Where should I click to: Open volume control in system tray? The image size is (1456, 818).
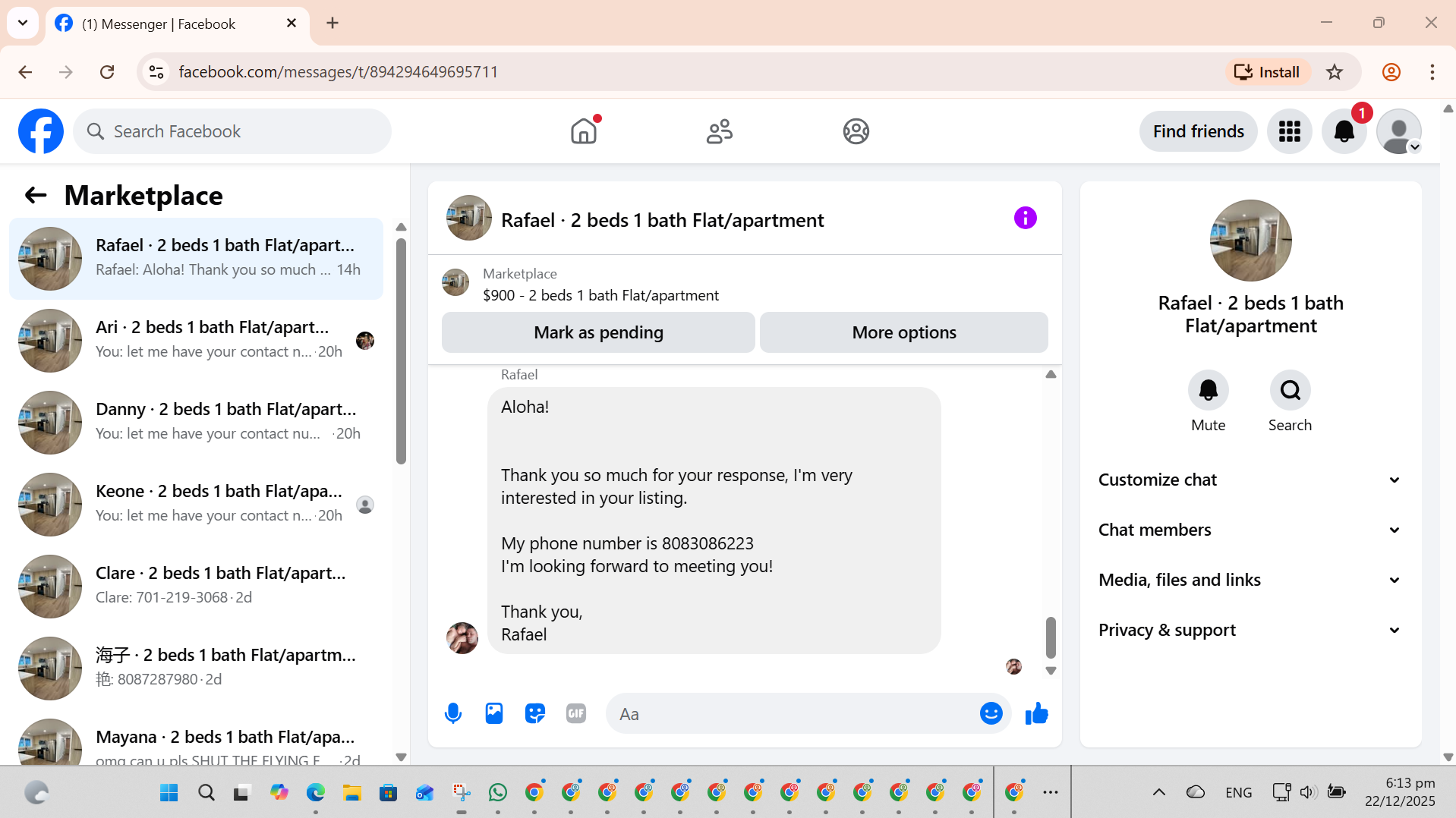[x=1307, y=792]
